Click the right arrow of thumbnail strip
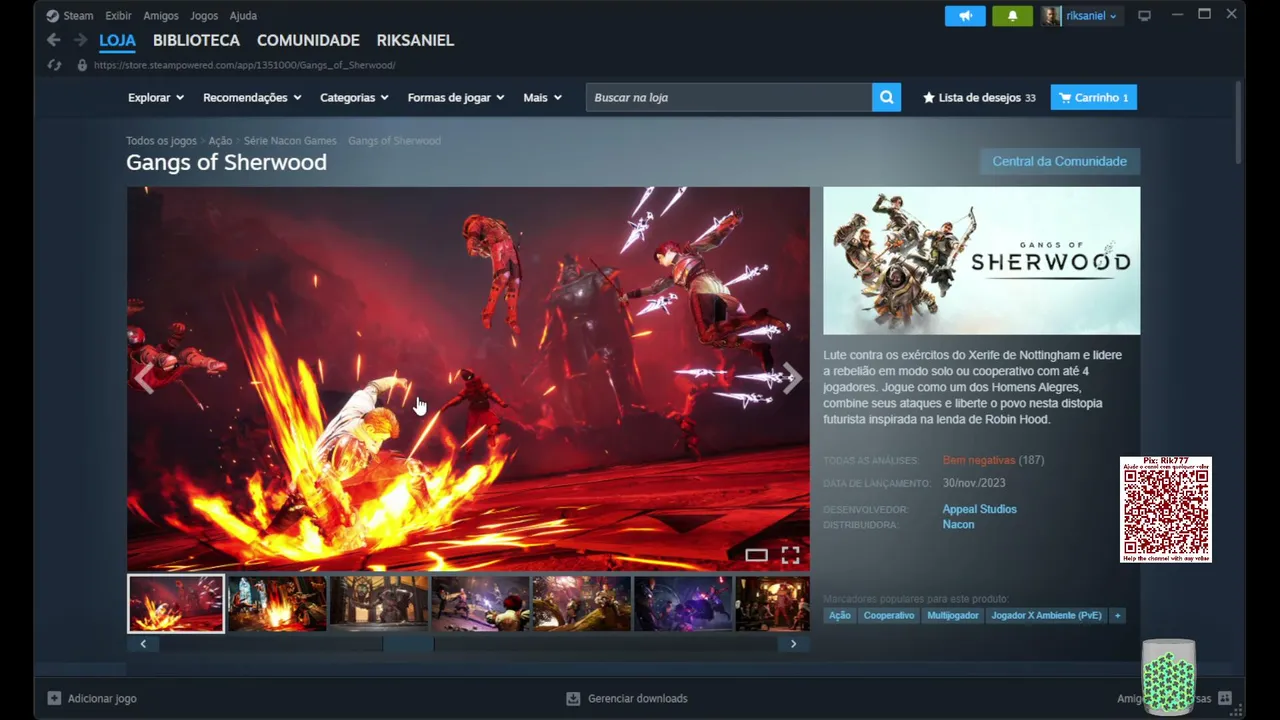This screenshot has width=1280, height=720. pos(793,644)
